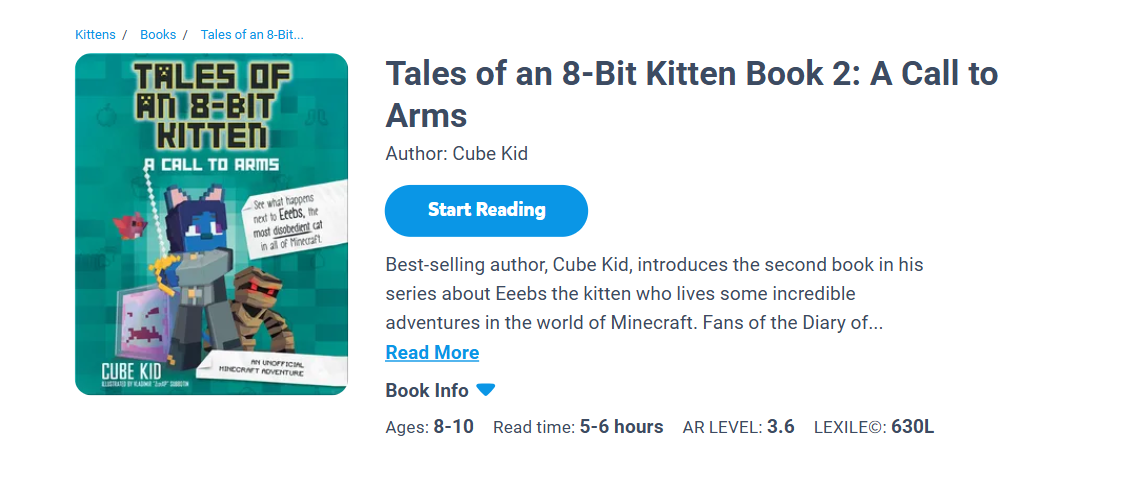Select the Author: Cube Kid text

tap(456, 154)
